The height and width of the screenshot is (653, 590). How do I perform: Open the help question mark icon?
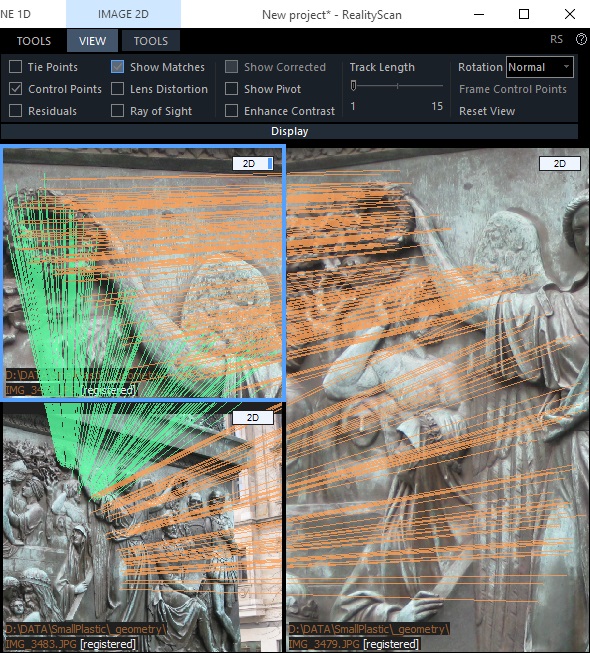581,40
